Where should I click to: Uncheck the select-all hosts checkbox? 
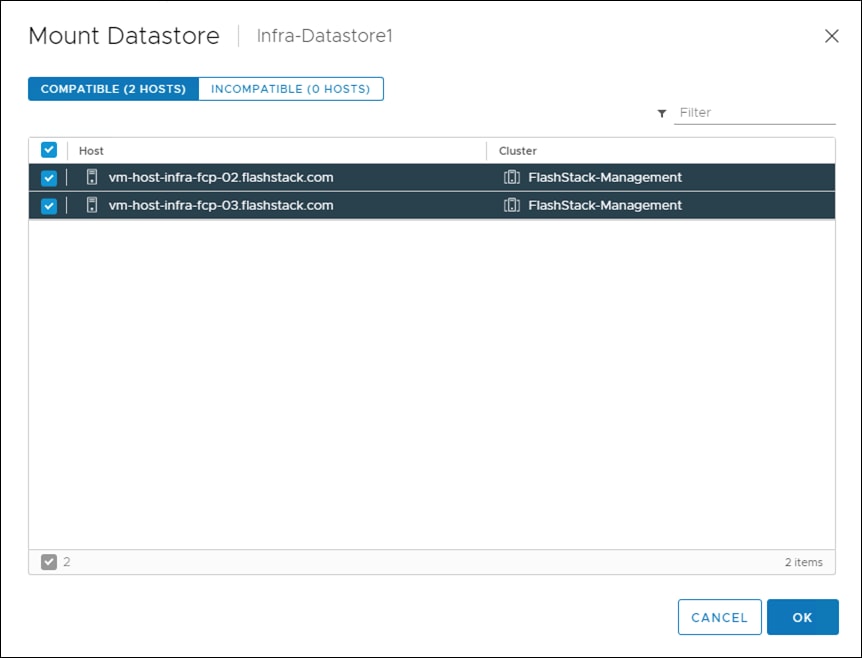point(48,149)
